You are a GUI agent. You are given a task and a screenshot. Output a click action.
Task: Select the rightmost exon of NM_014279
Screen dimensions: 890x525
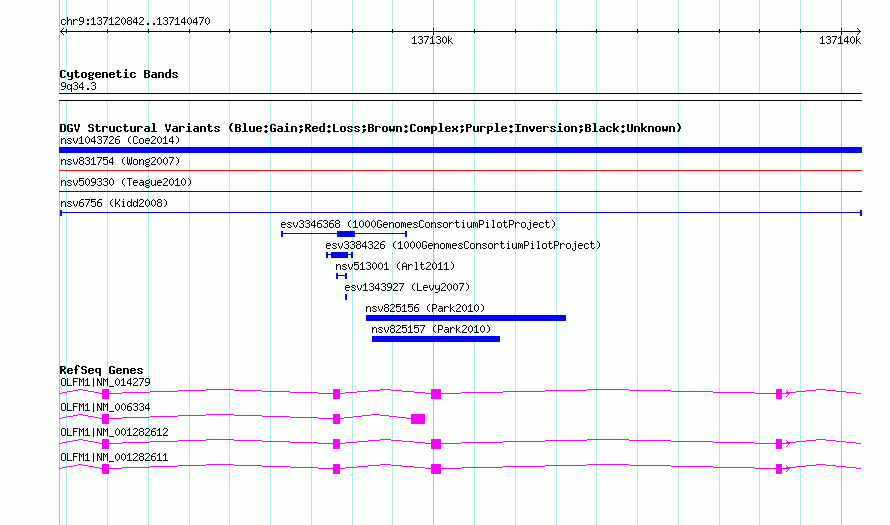point(779,394)
